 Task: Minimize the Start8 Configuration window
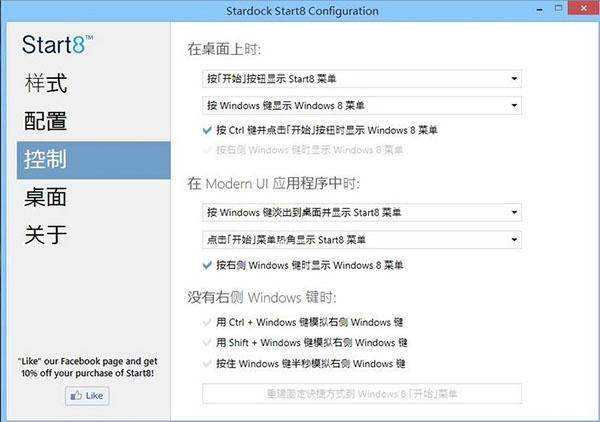(x=540, y=9)
